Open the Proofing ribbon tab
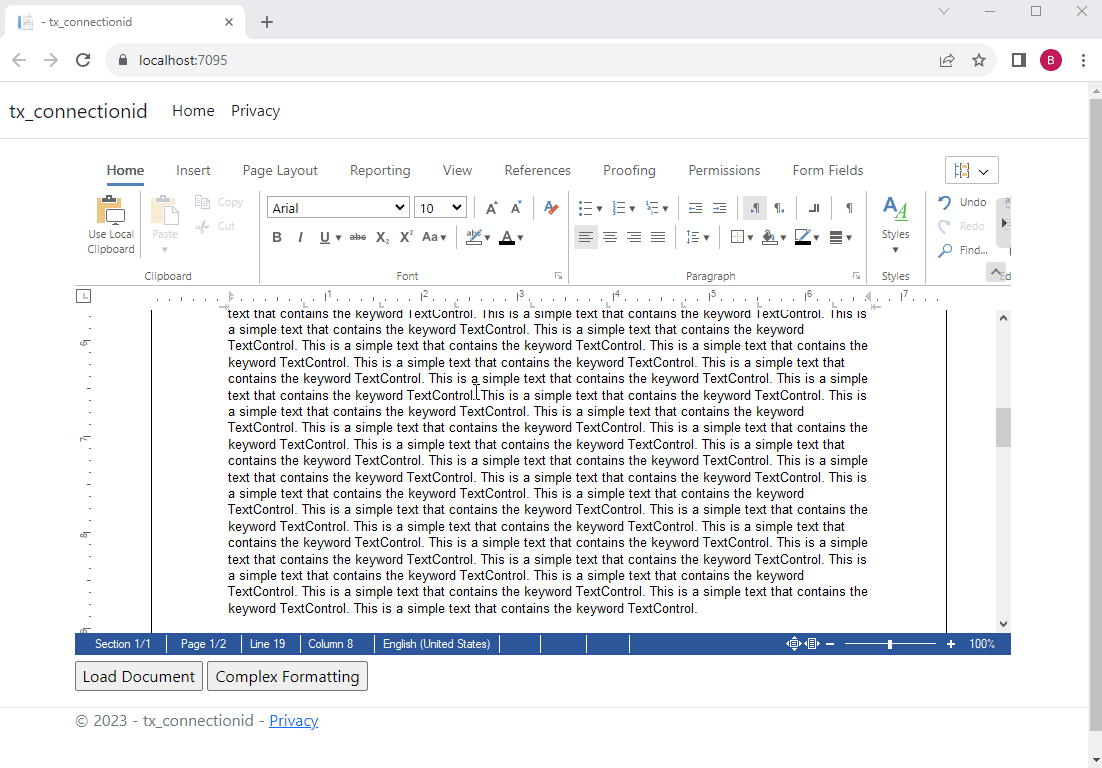The image size is (1102, 768). point(629,170)
